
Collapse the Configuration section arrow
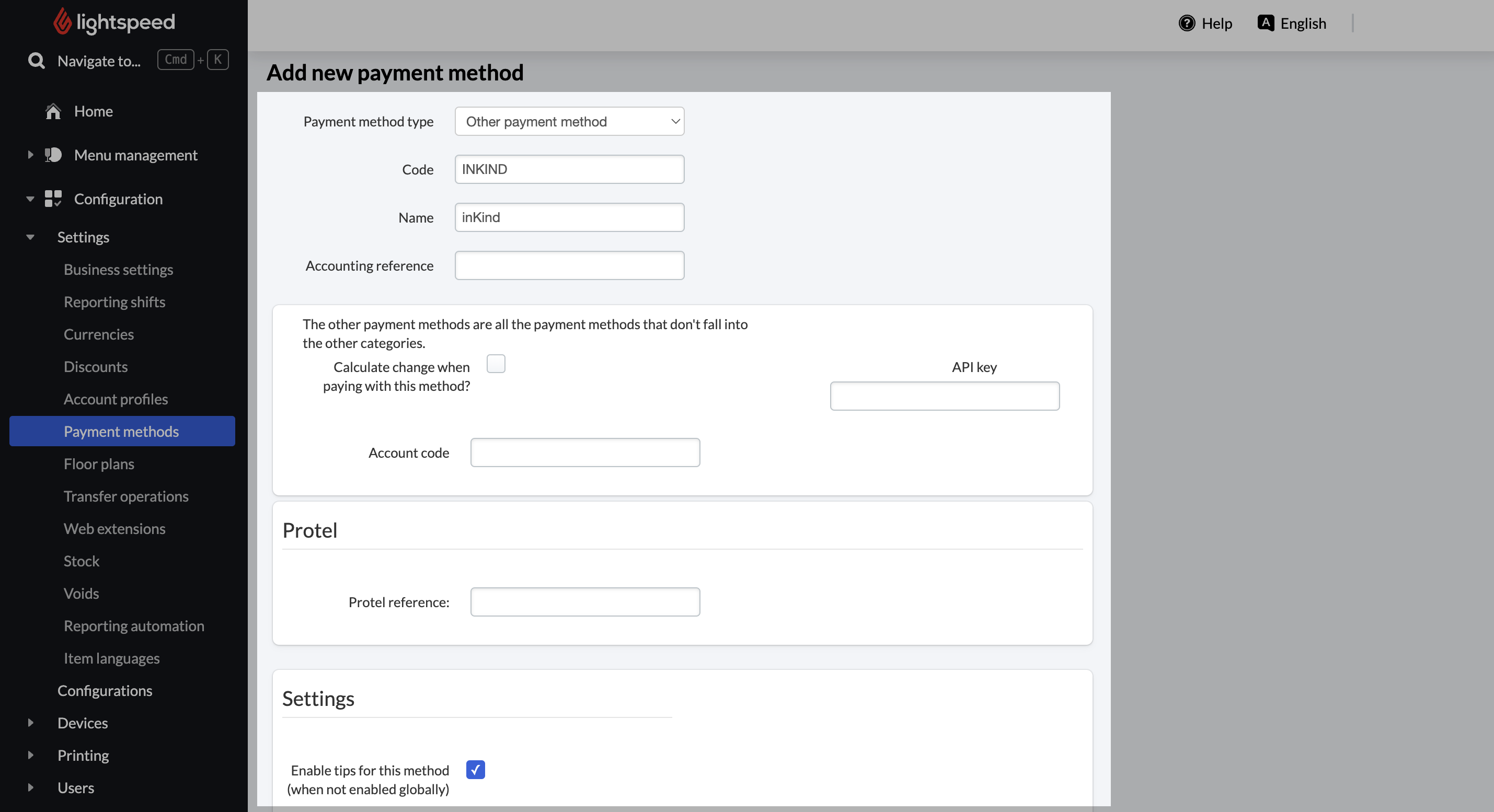coord(30,199)
